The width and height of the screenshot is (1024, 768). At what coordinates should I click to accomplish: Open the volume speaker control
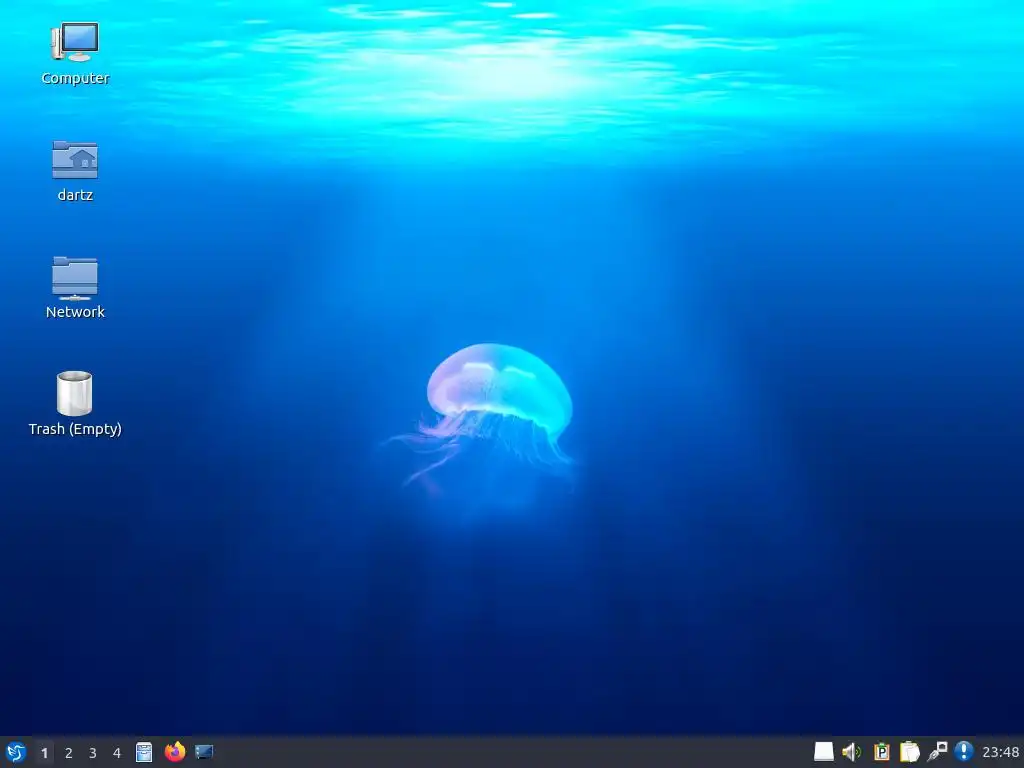(x=852, y=752)
